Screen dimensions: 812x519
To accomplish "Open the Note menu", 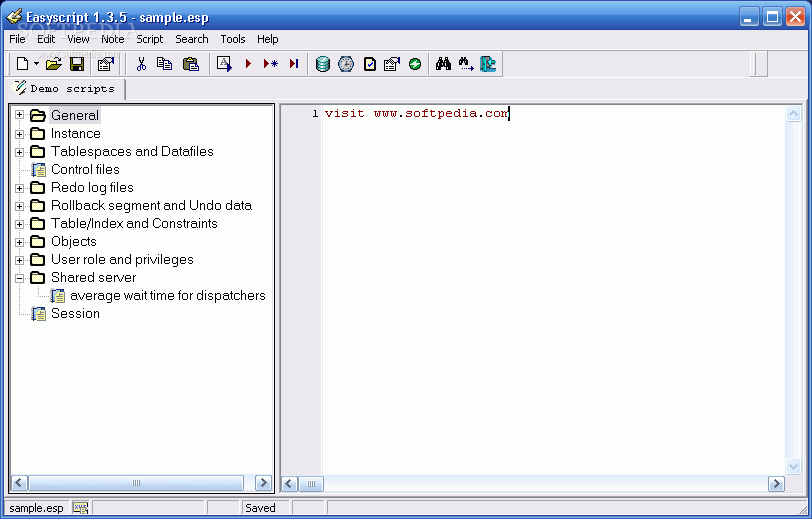I will 112,39.
